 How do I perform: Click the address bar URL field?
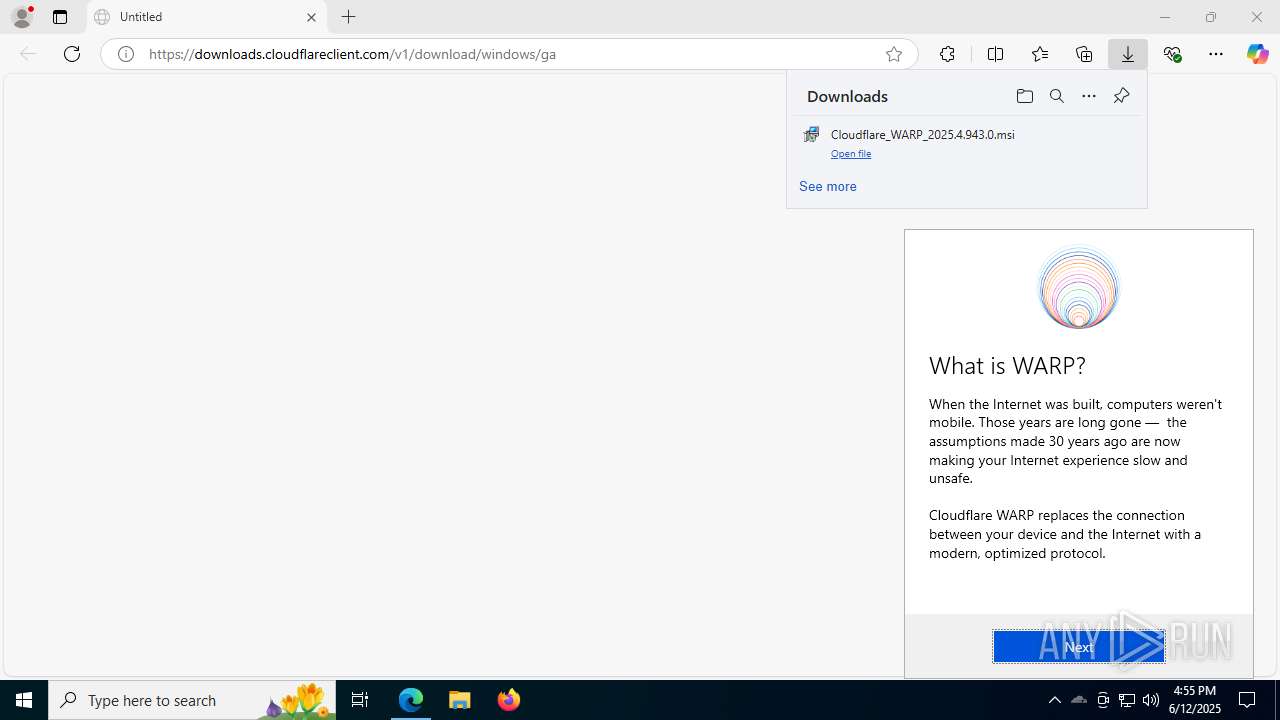point(508,54)
